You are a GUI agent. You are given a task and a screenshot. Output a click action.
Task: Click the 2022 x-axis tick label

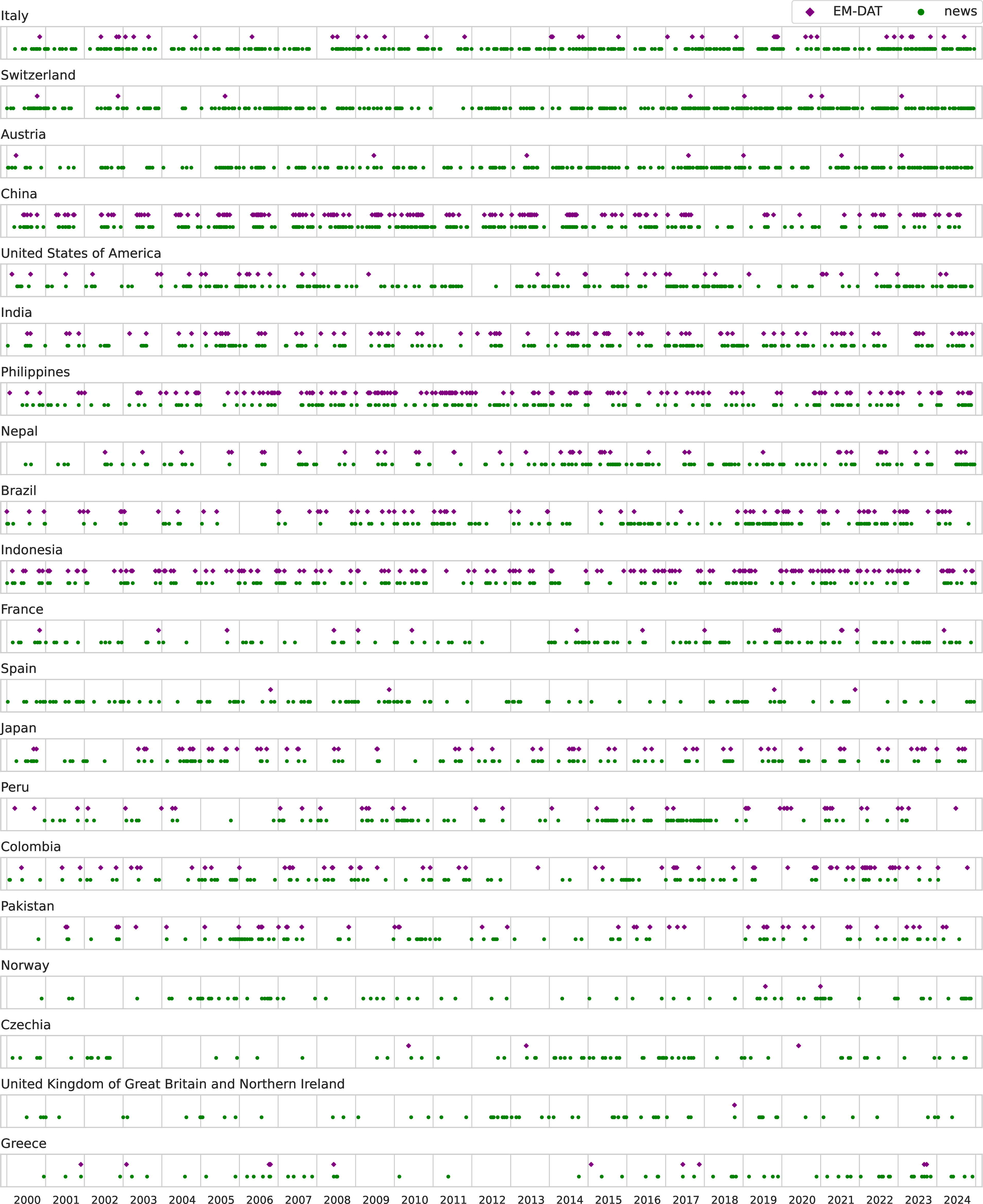880,1199
